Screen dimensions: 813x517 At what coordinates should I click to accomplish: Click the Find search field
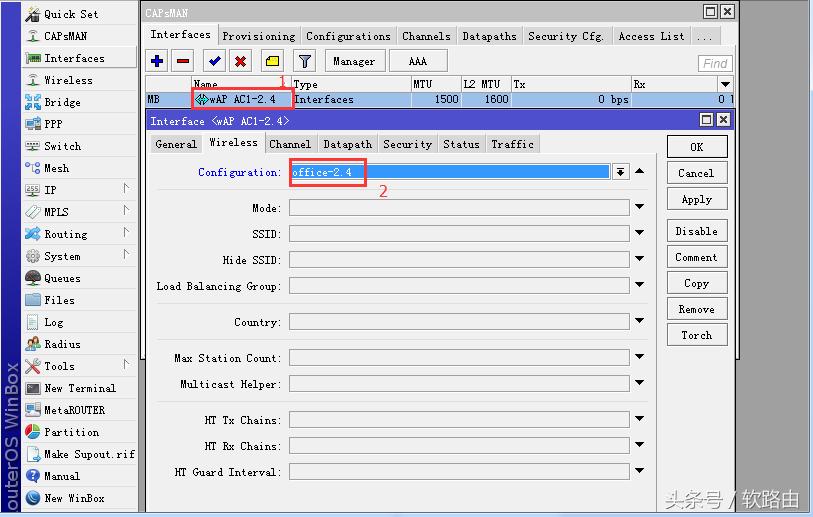[x=714, y=63]
